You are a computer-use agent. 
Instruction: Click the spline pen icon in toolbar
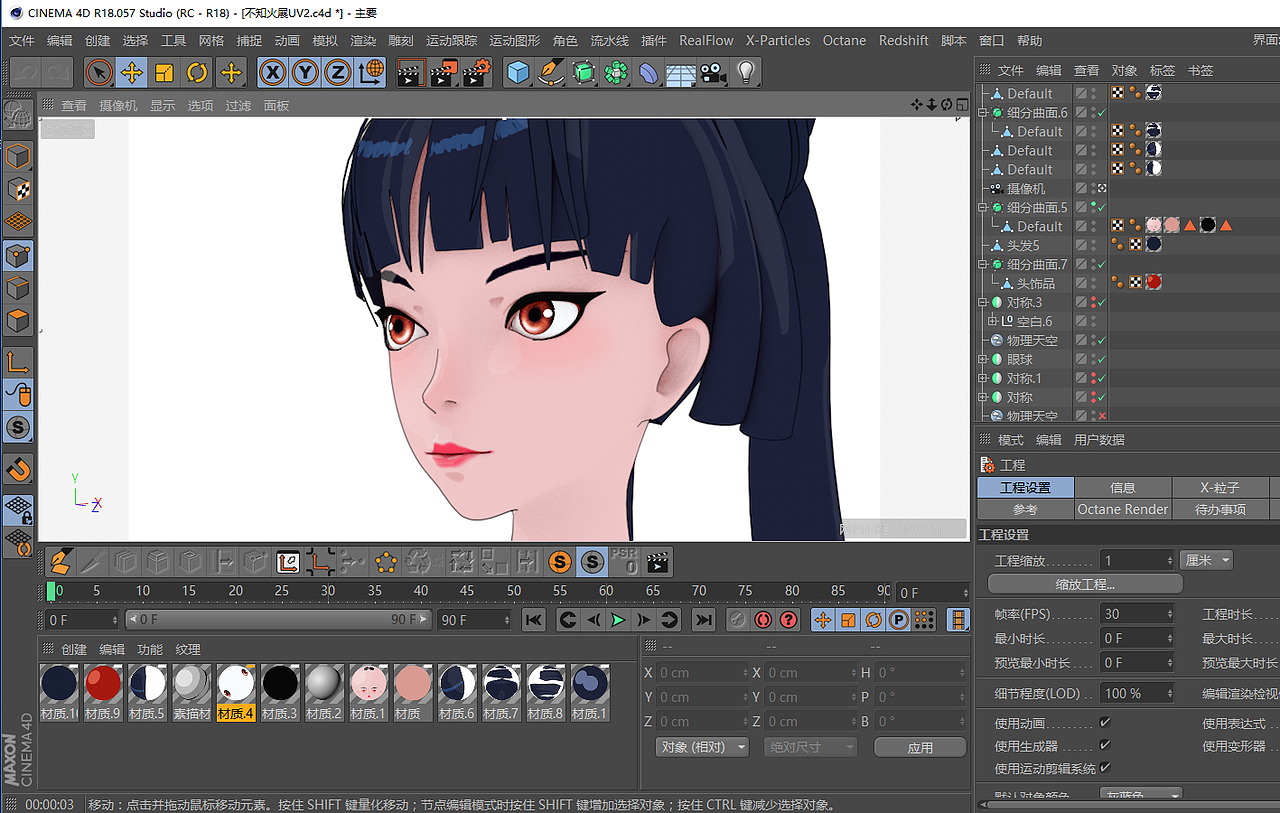[x=551, y=72]
